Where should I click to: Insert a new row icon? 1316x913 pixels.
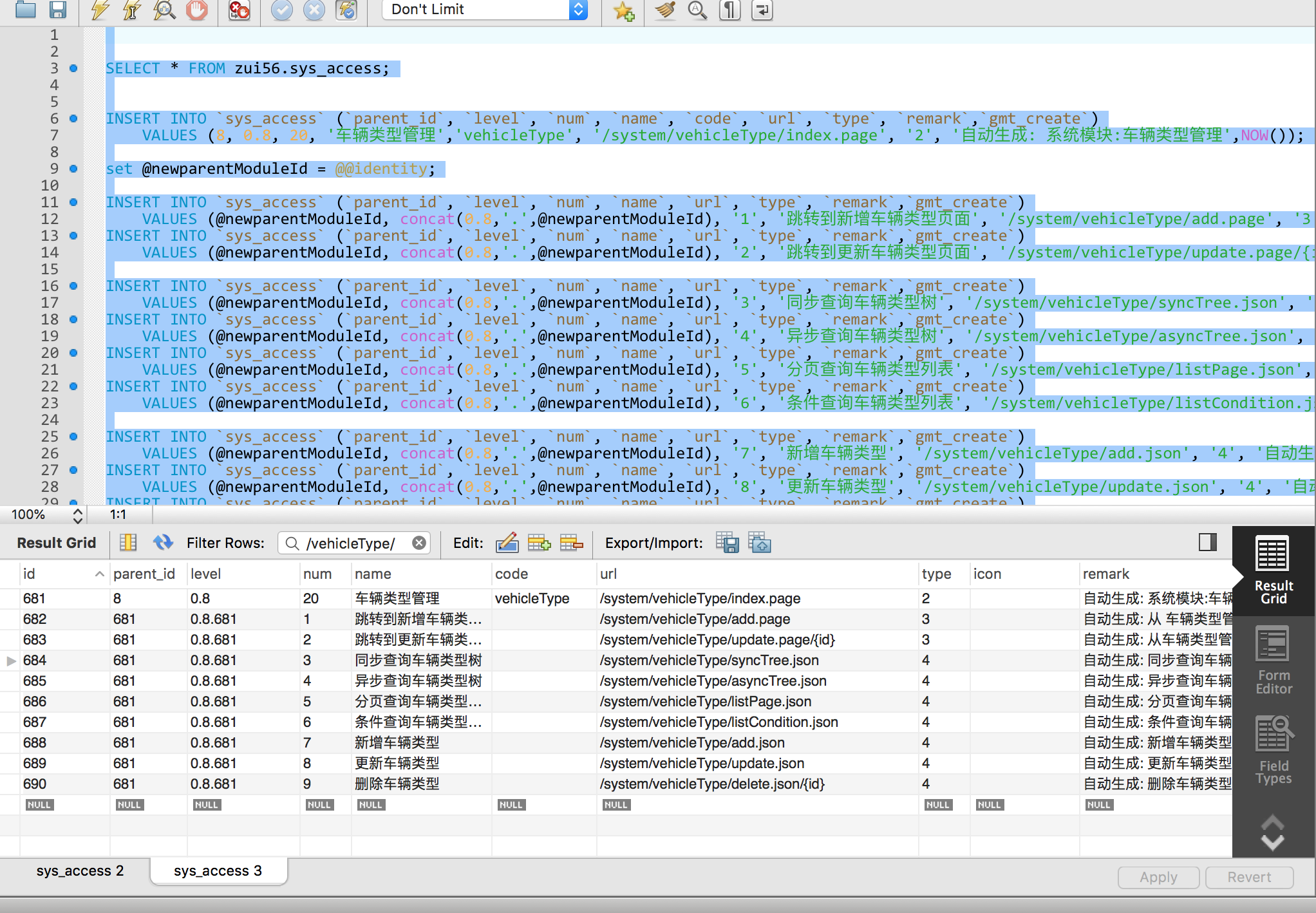coord(539,543)
